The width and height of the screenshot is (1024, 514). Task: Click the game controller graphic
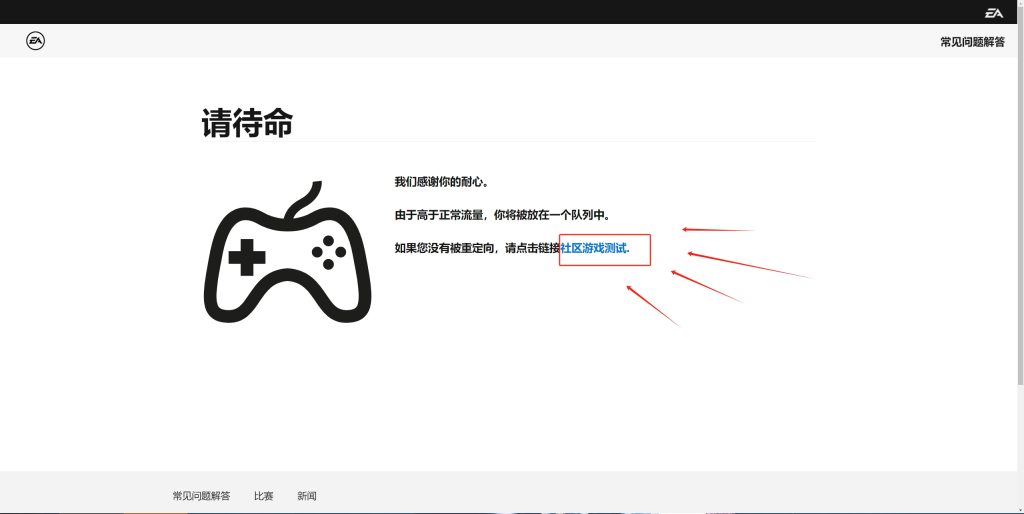point(287,252)
